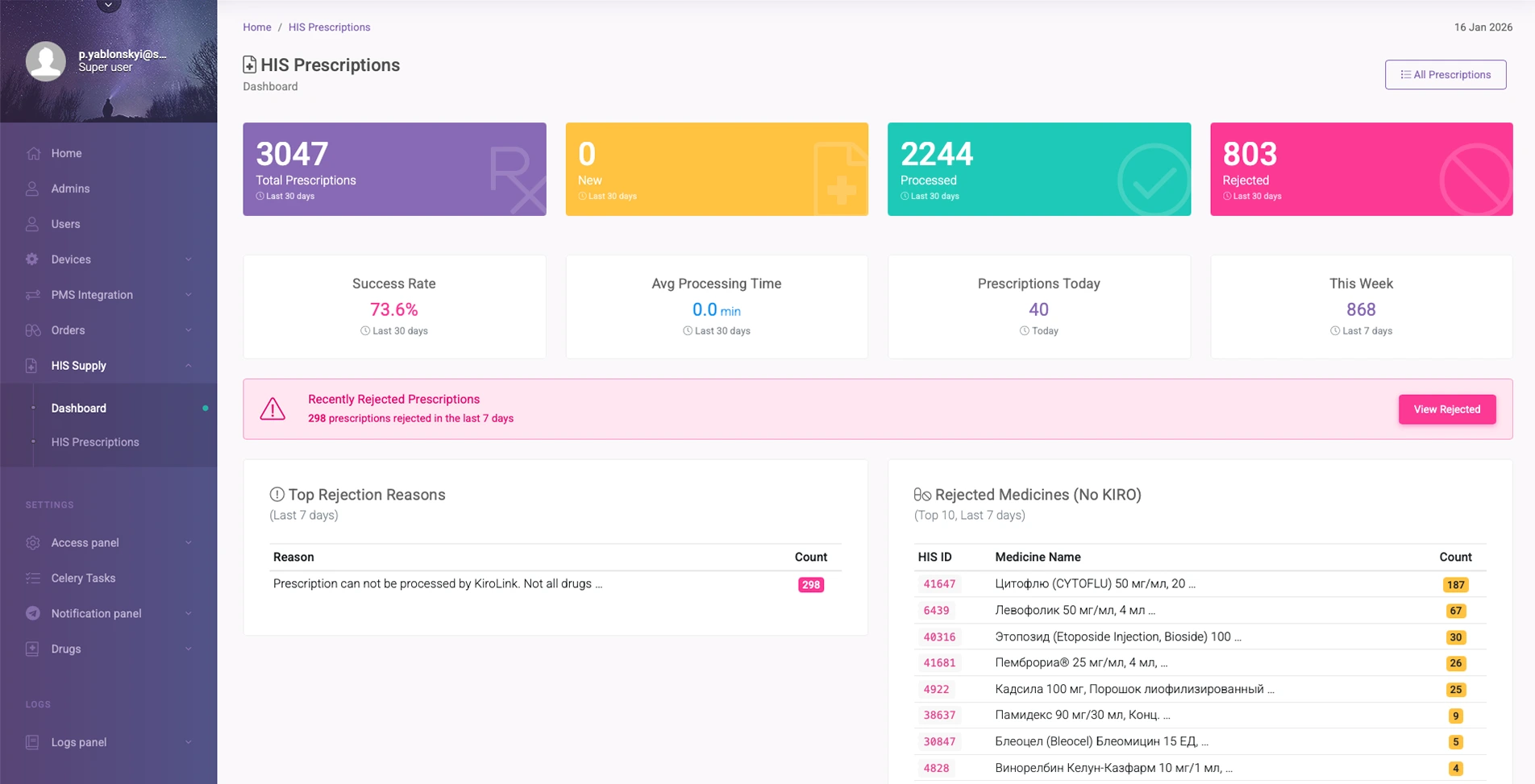1535x784 pixels.
Task: Click the 868 This Week value
Action: pyautogui.click(x=1361, y=309)
